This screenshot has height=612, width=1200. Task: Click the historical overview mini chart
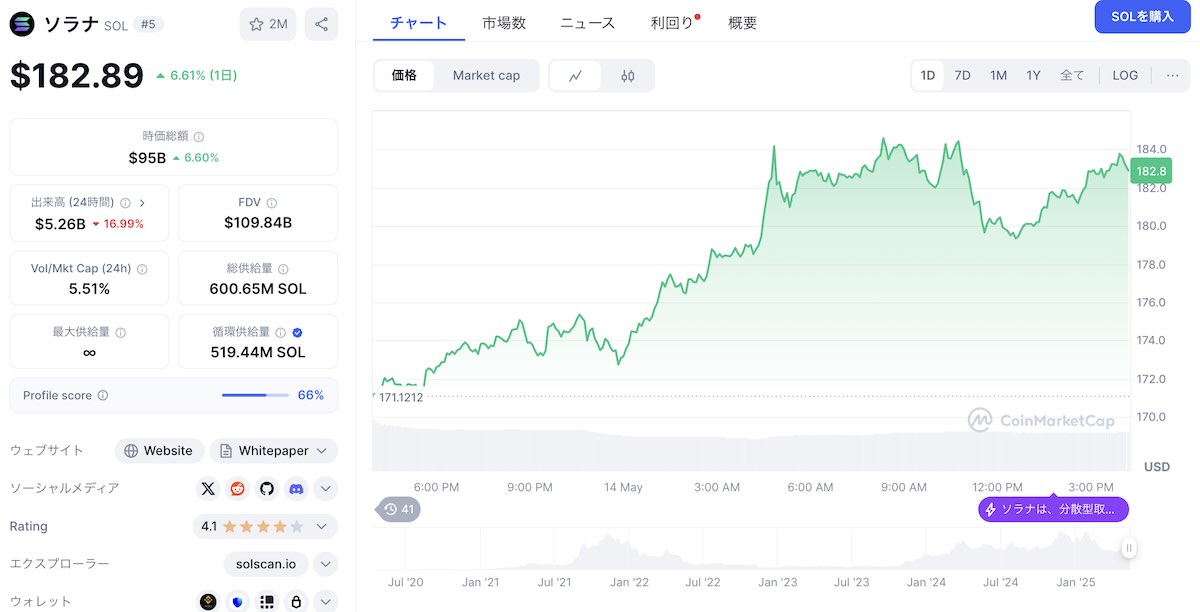(752, 548)
